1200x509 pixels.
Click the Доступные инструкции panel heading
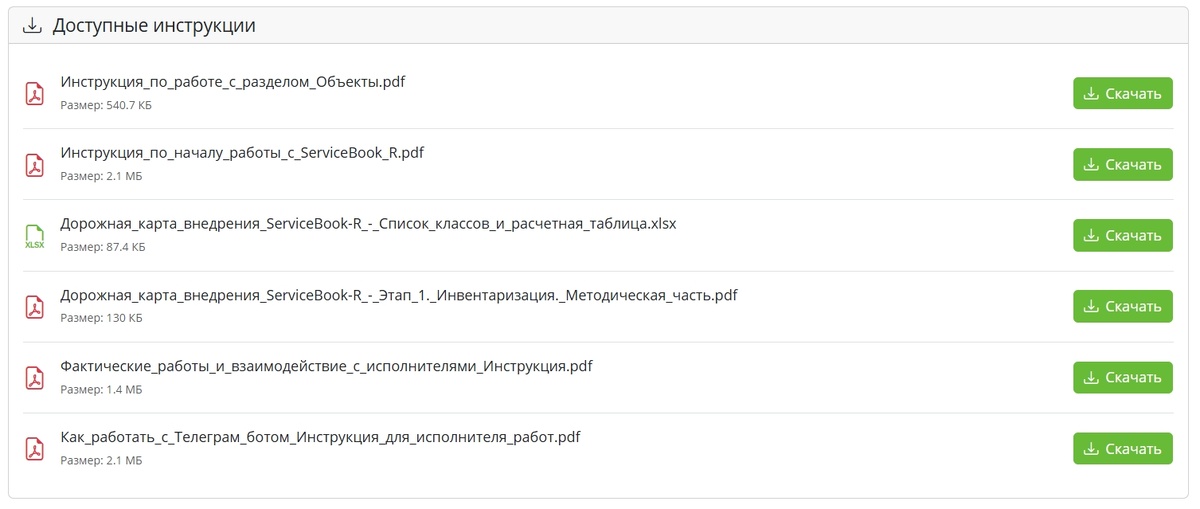pos(154,26)
